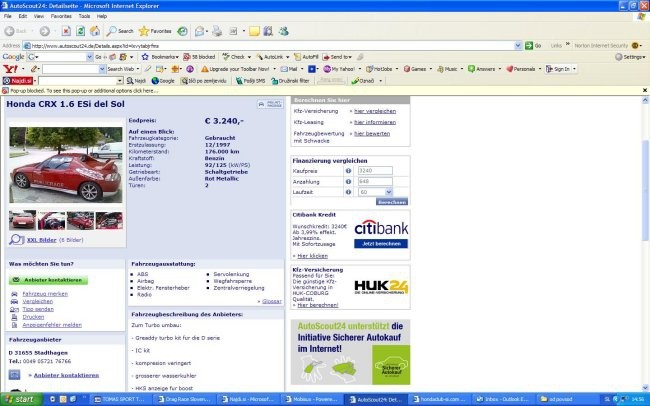The image size is (650, 406).
Task: Switch to Inbox Outlook taskbar window
Action: coord(503,399)
